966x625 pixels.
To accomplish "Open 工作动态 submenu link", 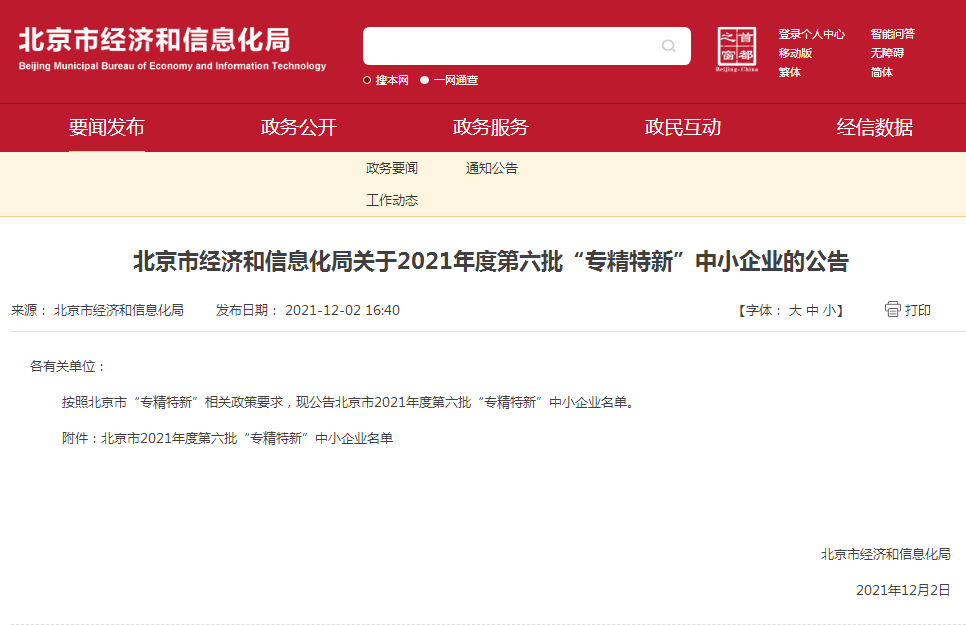I will tap(392, 200).
